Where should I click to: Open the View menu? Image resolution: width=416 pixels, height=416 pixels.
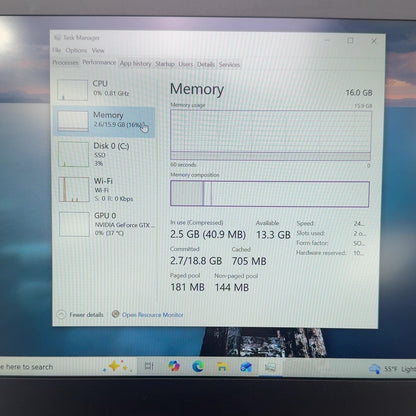tap(98, 51)
